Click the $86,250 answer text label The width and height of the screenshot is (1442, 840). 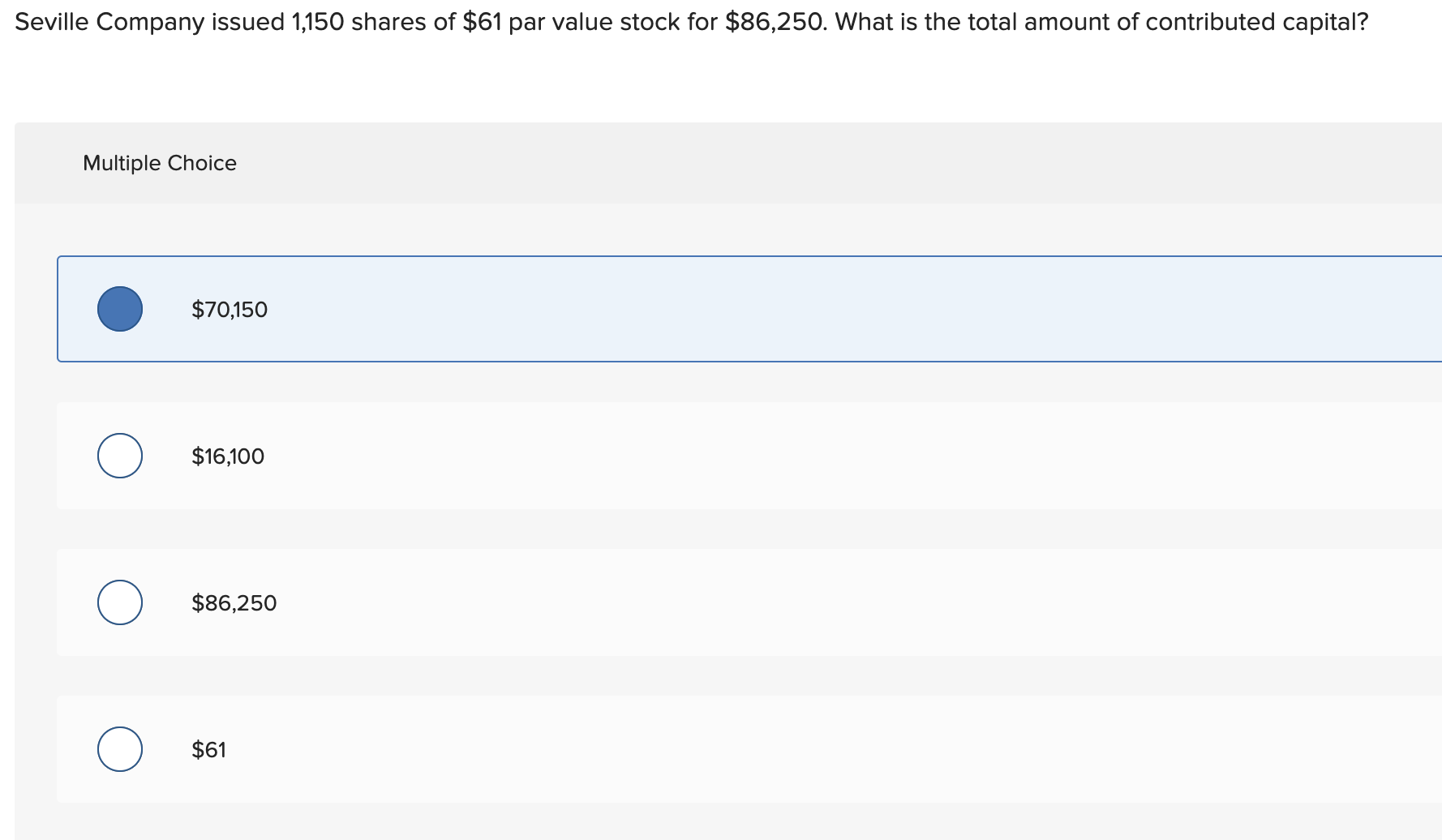click(x=234, y=602)
